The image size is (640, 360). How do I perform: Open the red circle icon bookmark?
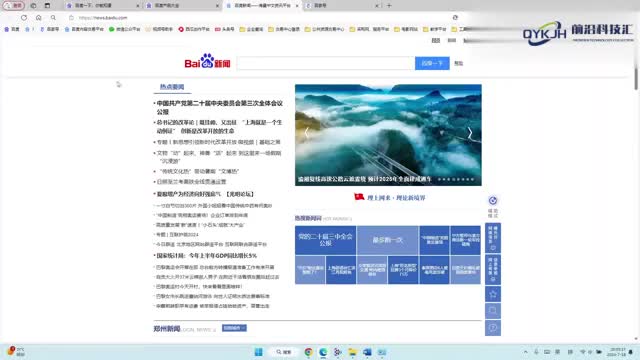(x=194, y=29)
